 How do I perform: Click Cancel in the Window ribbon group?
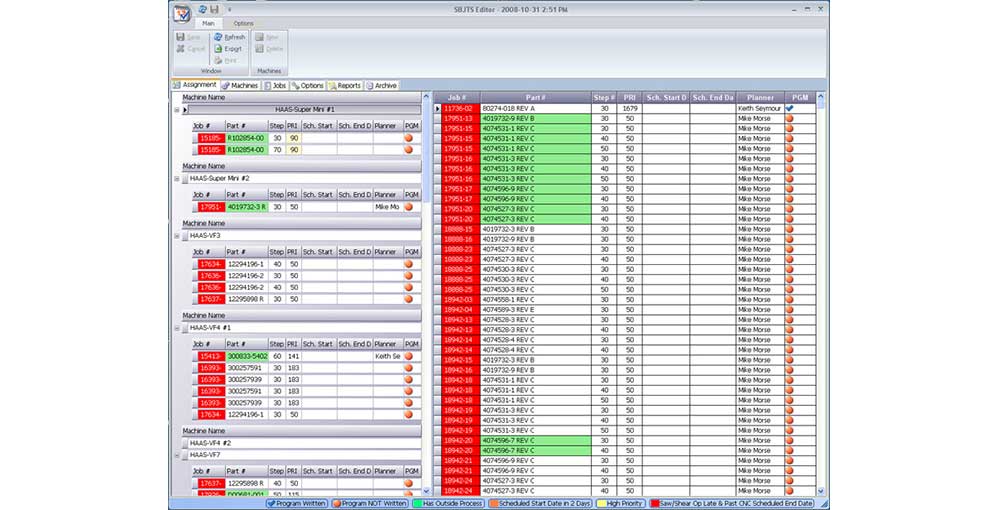click(191, 48)
